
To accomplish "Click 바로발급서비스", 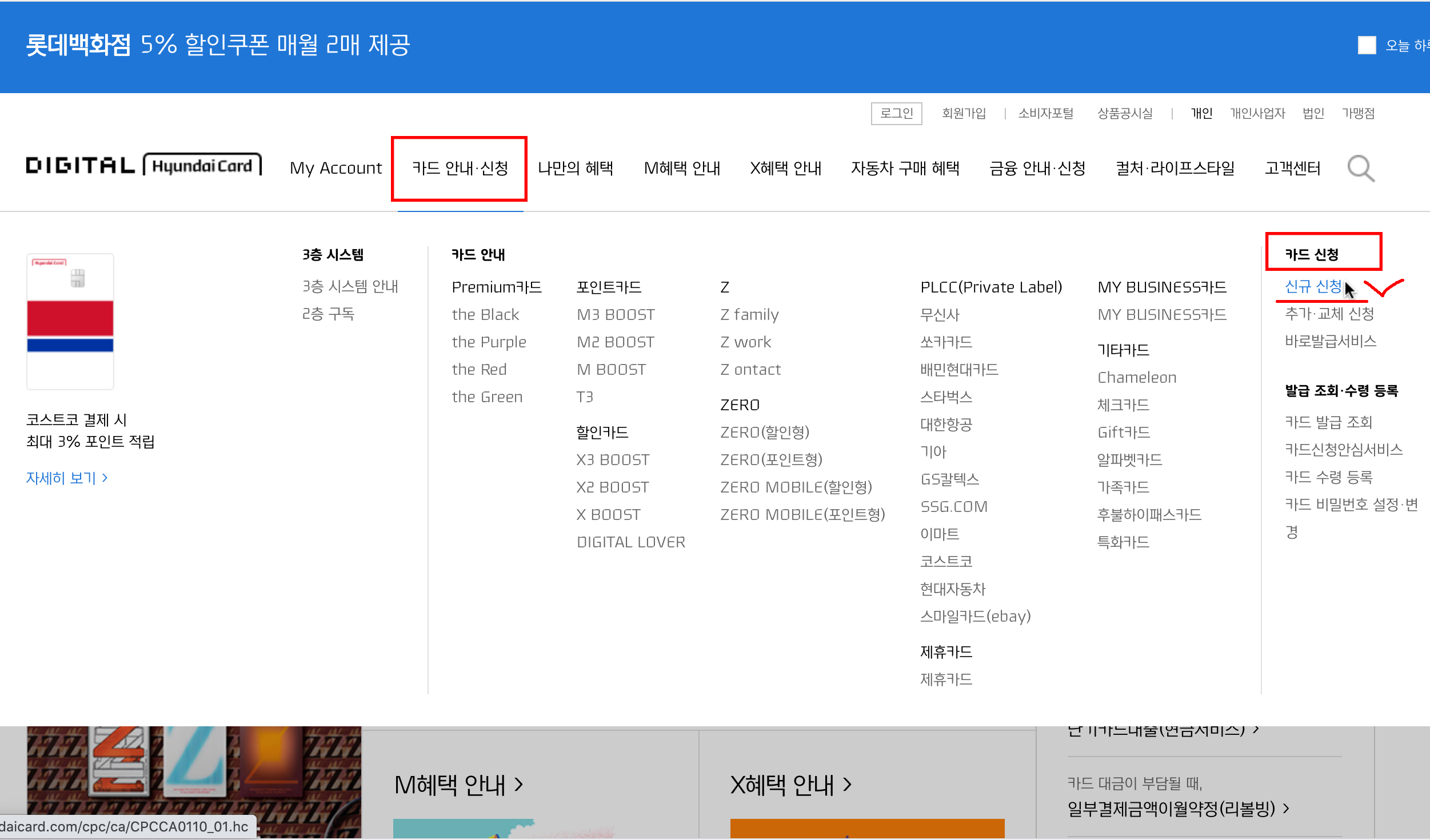I will pyautogui.click(x=1330, y=341).
